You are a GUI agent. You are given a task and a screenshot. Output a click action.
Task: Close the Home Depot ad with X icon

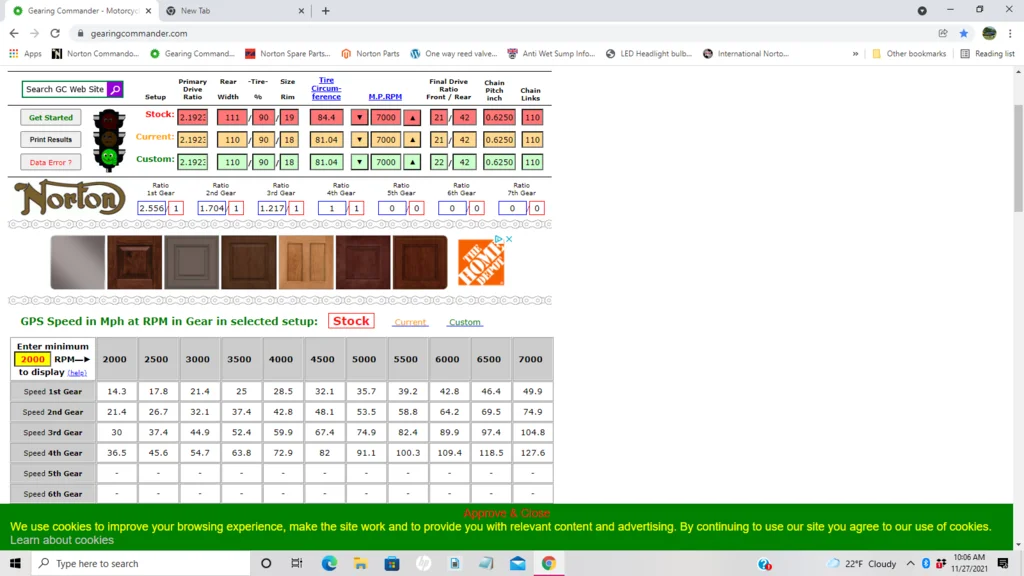pos(509,239)
